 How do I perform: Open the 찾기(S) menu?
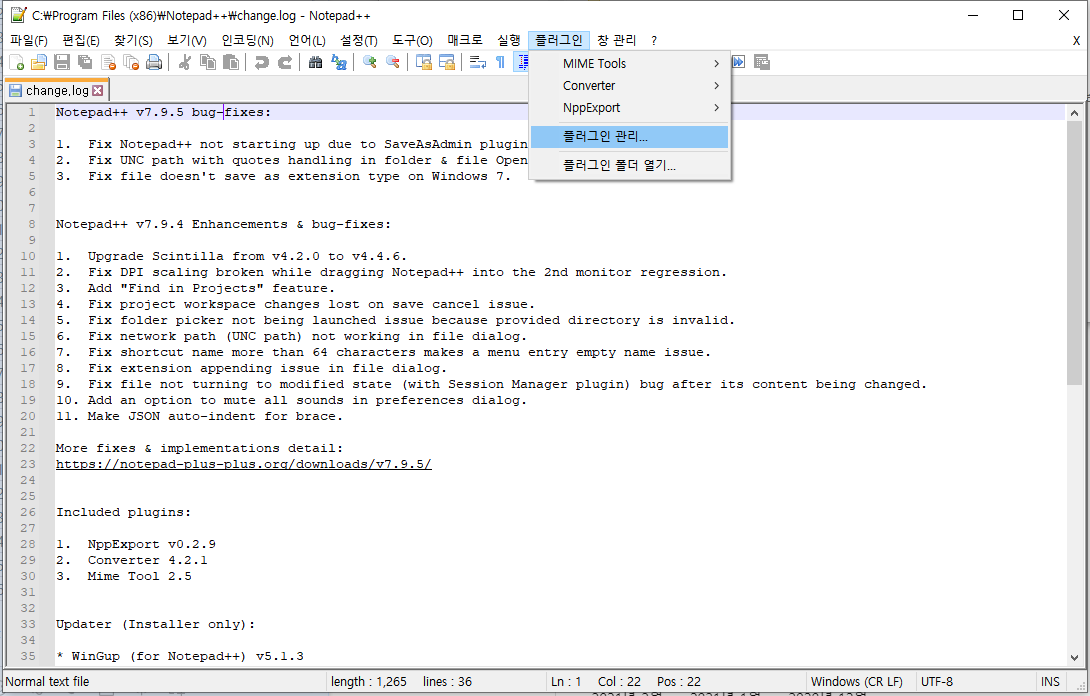coord(133,40)
